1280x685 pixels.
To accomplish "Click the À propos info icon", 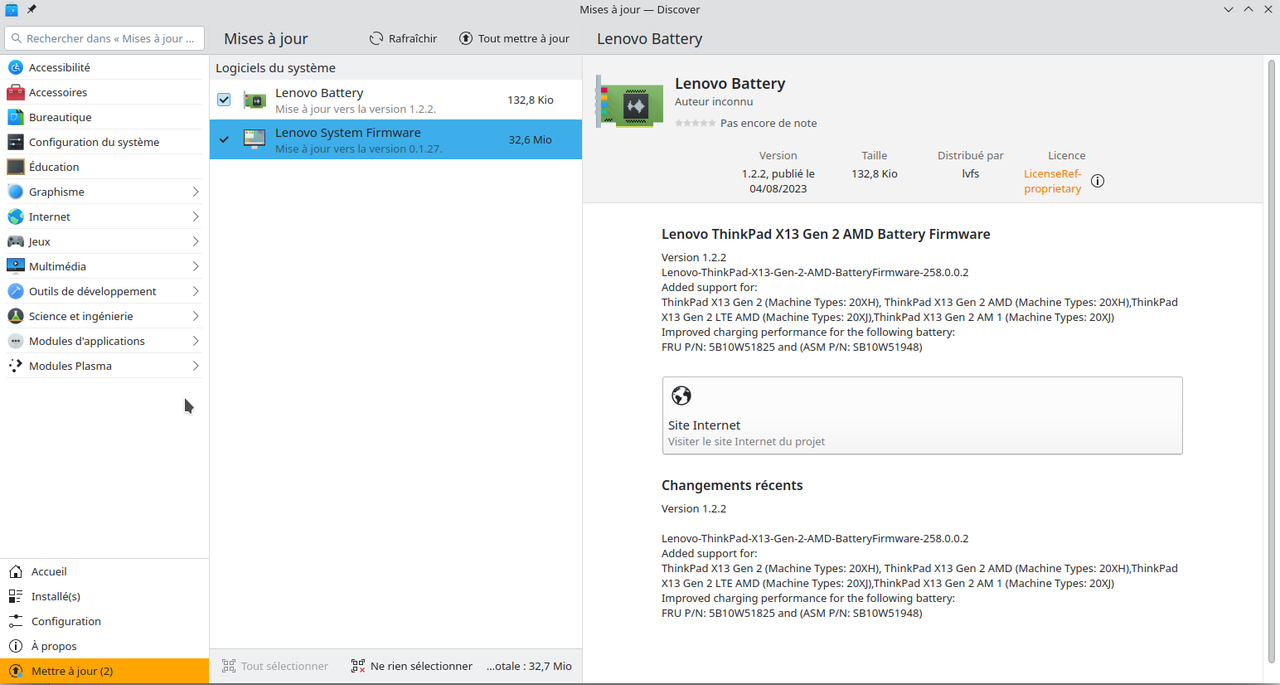I will (x=15, y=646).
